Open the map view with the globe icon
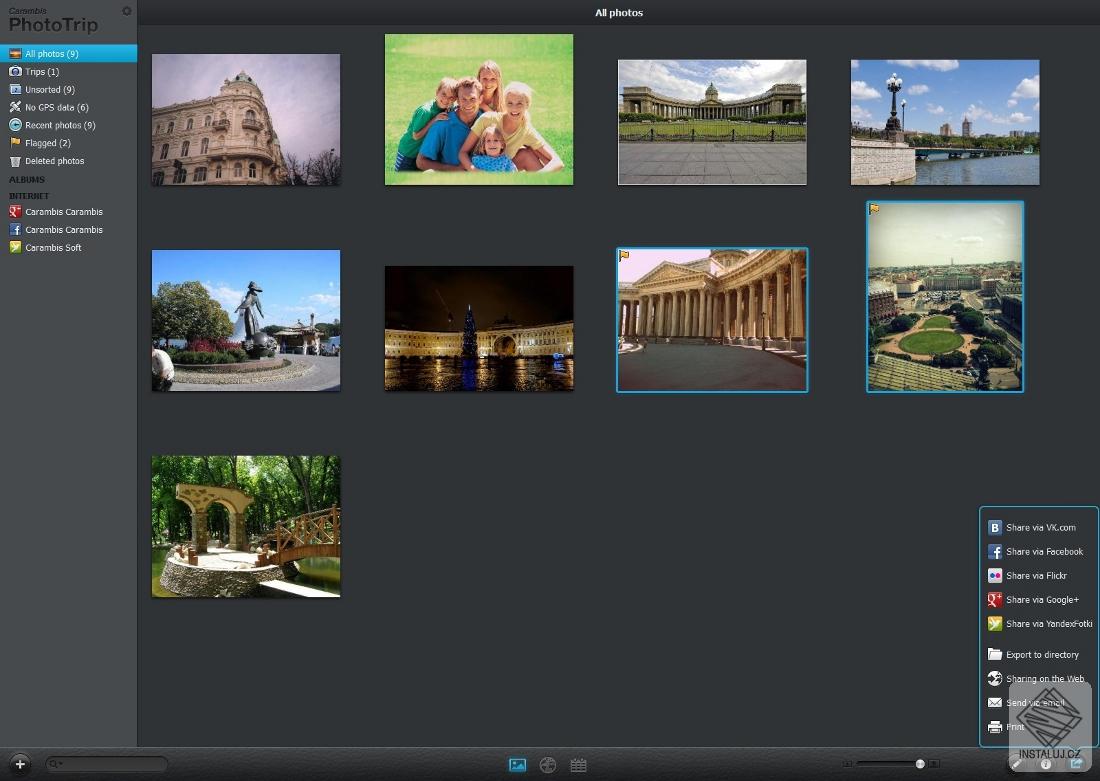 (x=548, y=764)
